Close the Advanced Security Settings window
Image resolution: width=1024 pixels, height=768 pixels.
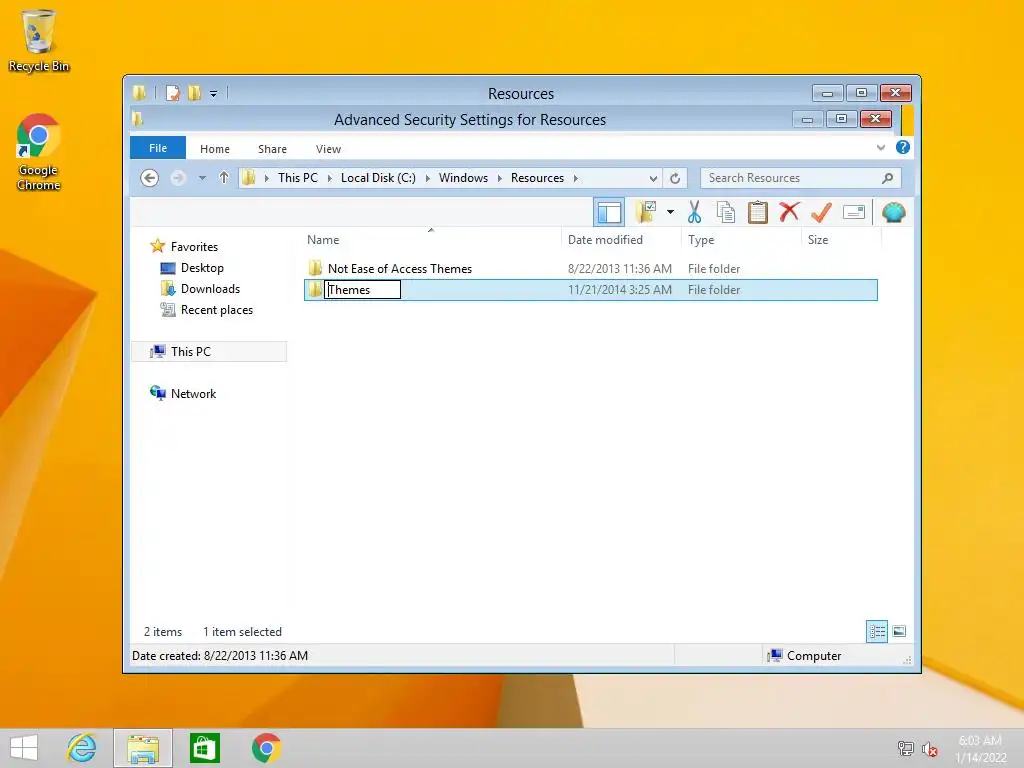[876, 119]
